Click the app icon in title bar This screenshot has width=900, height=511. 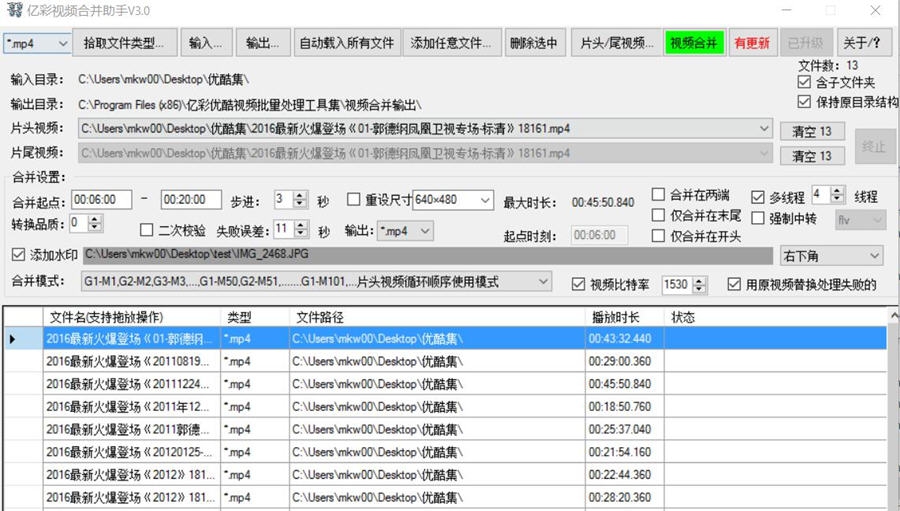coord(14,11)
